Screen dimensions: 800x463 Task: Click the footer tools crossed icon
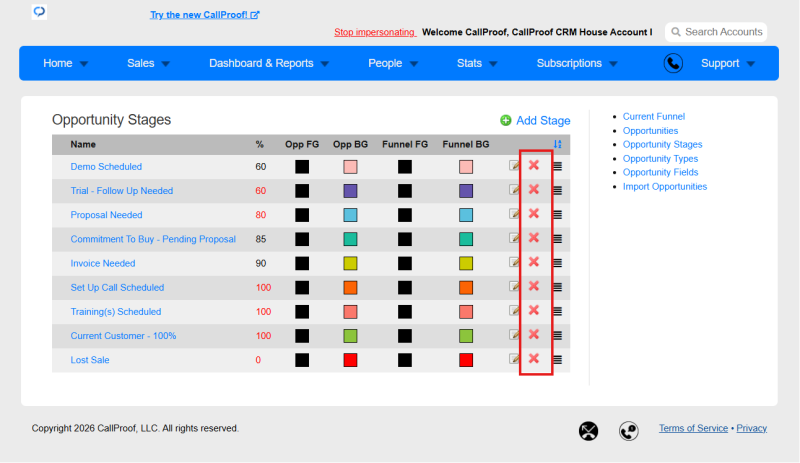click(588, 431)
